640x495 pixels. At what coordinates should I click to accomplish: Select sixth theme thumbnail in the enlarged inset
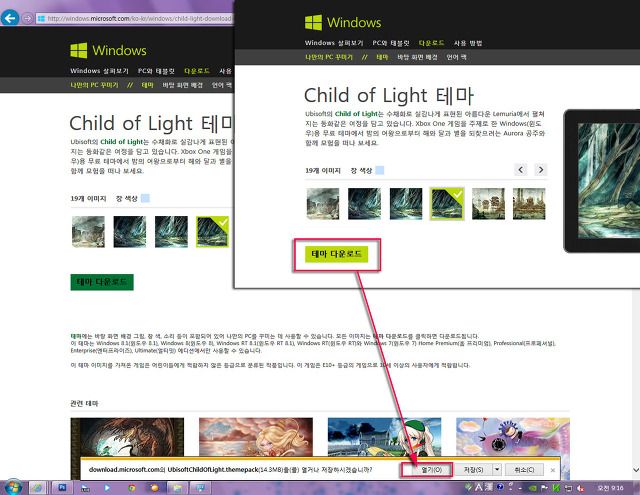[529, 204]
